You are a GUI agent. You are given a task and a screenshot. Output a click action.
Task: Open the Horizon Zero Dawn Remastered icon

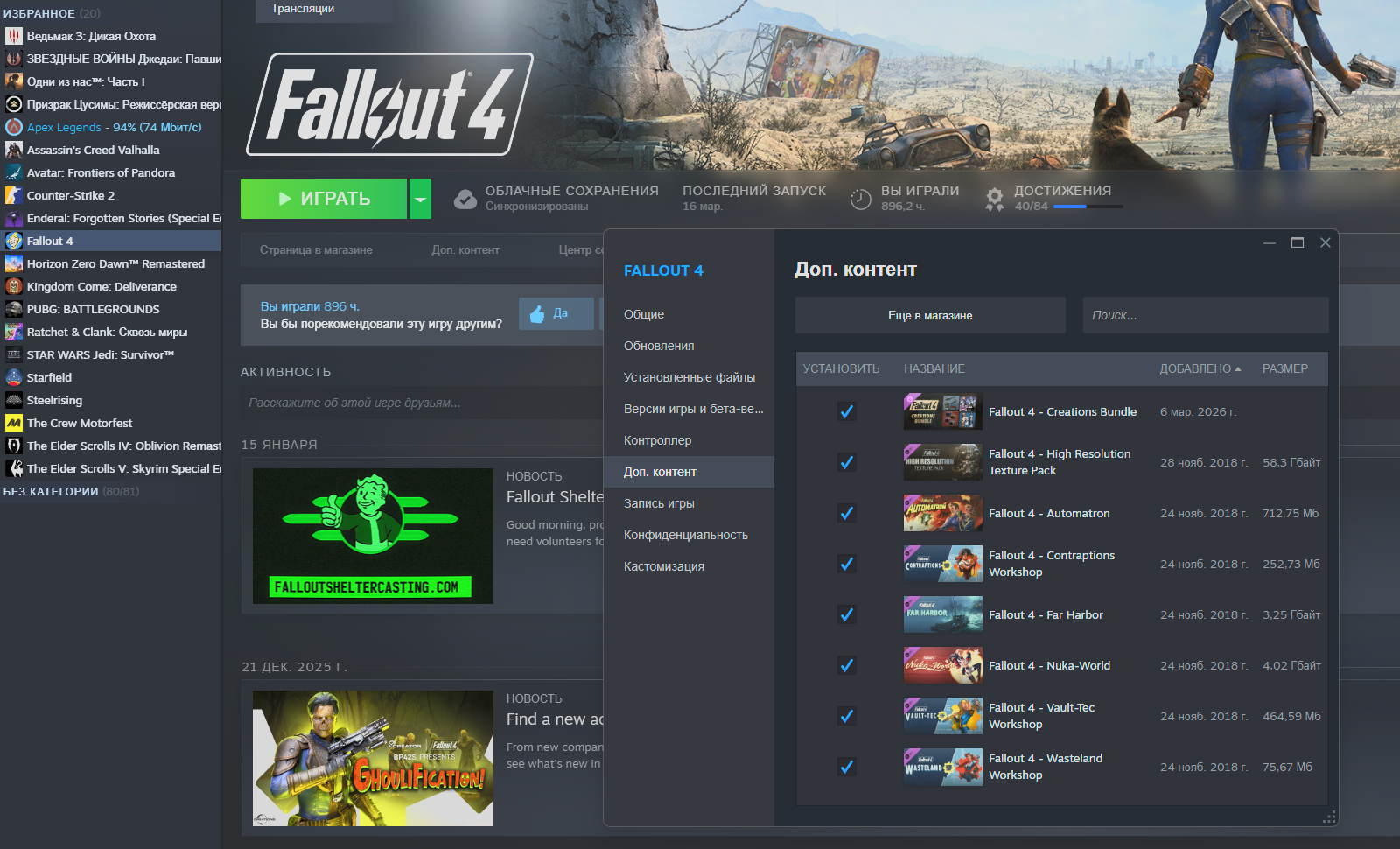pos(13,263)
